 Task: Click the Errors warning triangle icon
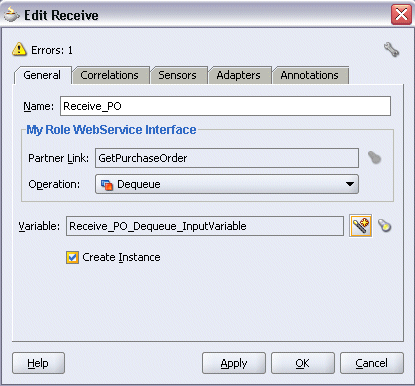(x=19, y=49)
